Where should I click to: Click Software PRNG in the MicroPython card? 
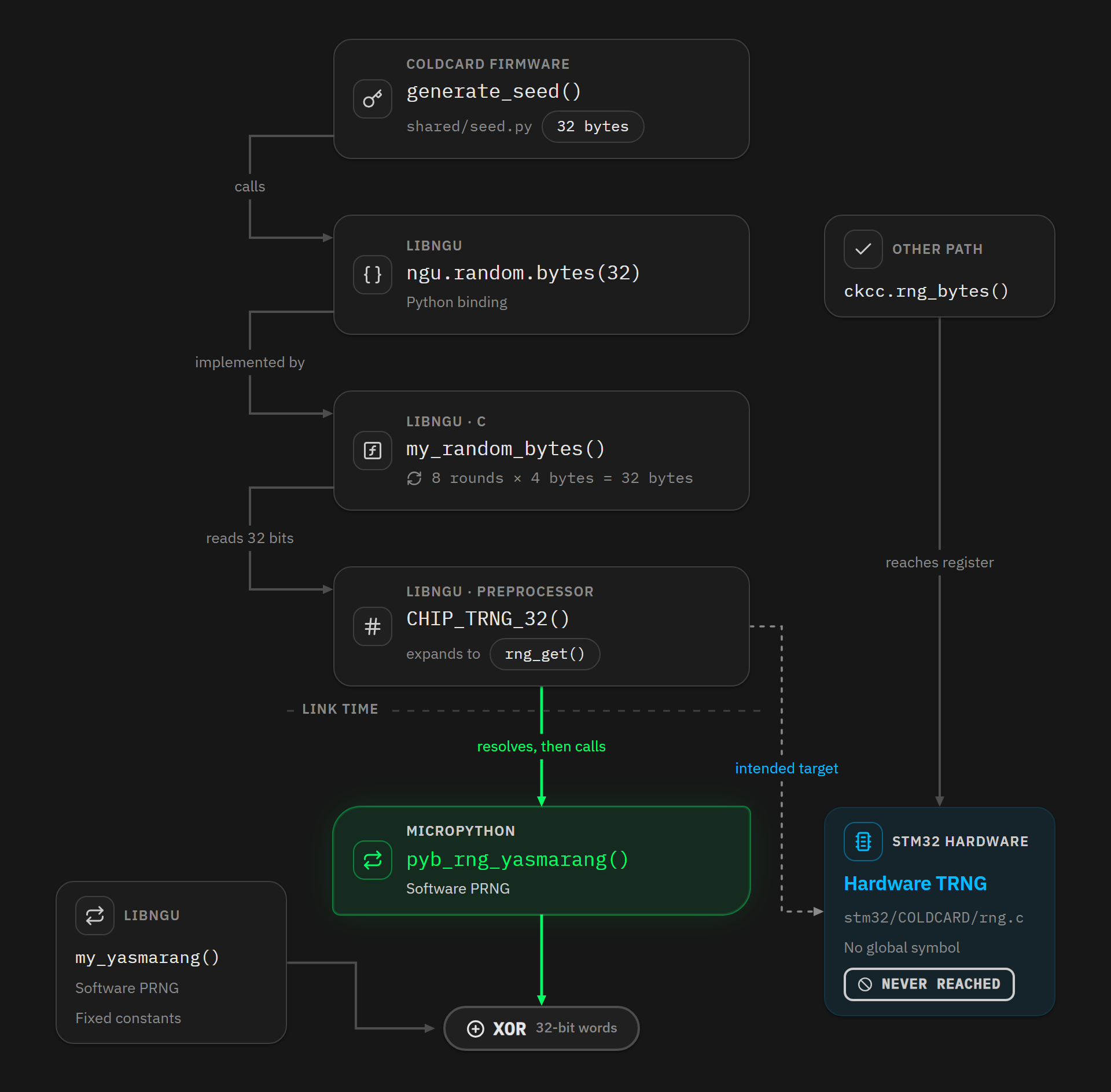click(458, 889)
